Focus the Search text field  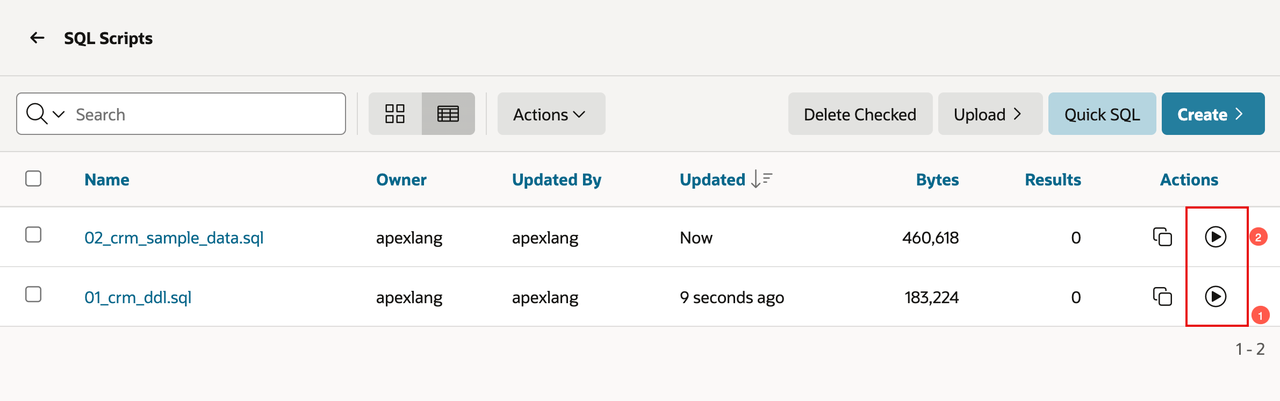coord(207,114)
